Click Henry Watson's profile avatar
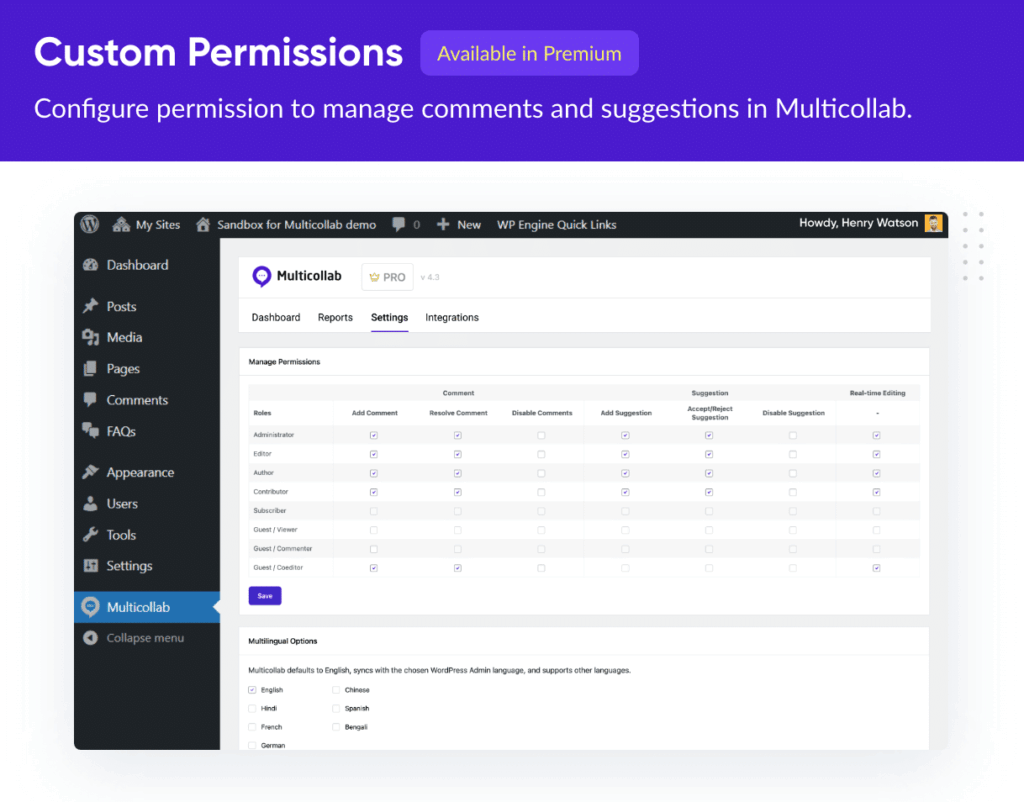 [933, 224]
